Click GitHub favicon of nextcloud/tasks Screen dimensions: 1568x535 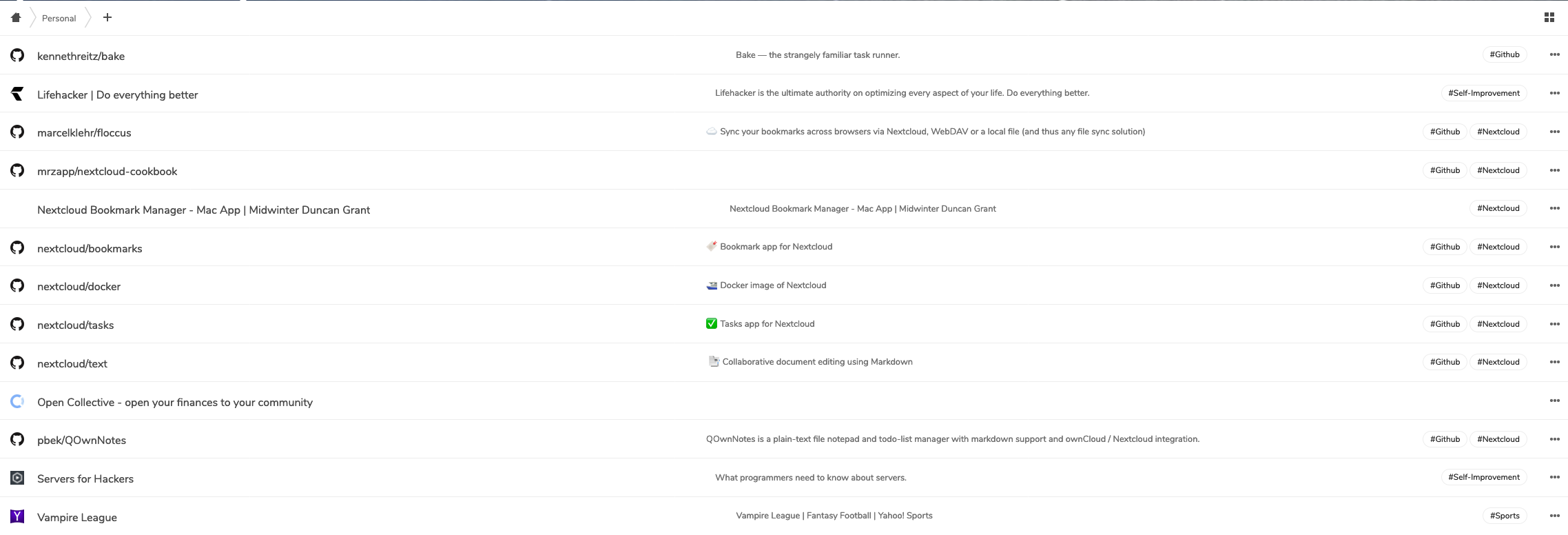pyautogui.click(x=17, y=324)
